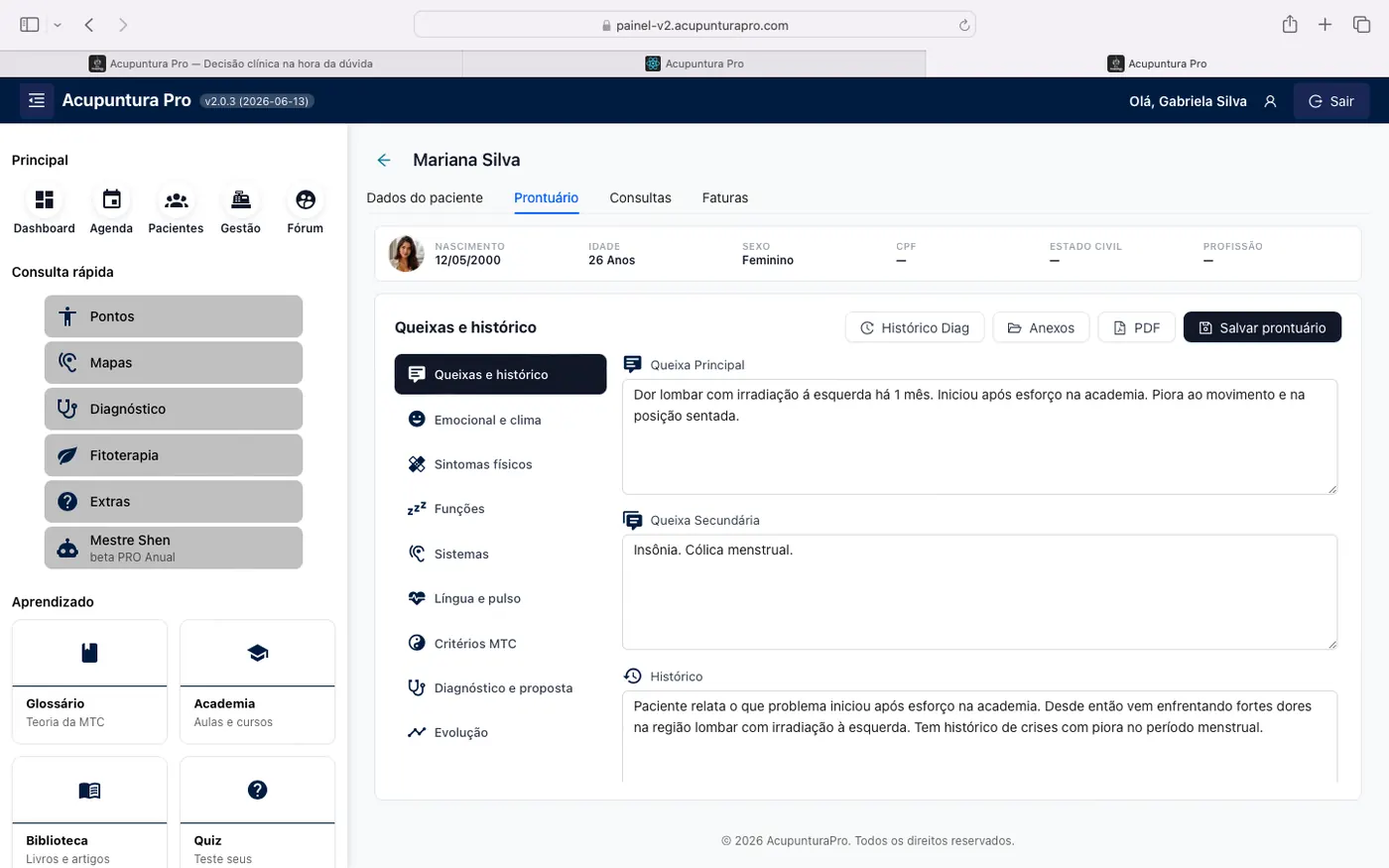Viewport: 1389px width, 868px height.
Task: Open Fitoterapia quick consultation
Action: [x=174, y=455]
